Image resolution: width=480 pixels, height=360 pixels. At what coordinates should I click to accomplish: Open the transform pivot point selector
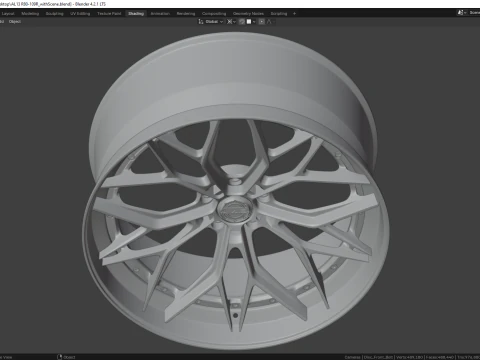point(231,22)
